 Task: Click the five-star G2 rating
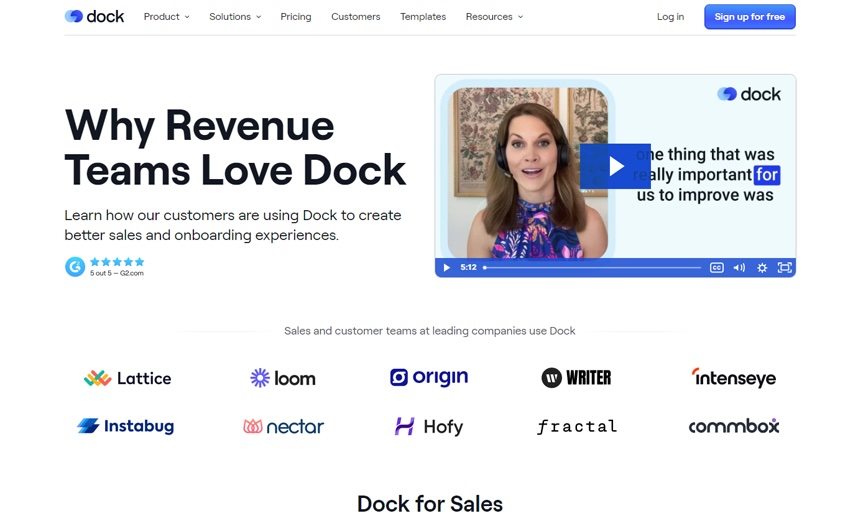pyautogui.click(x=117, y=262)
